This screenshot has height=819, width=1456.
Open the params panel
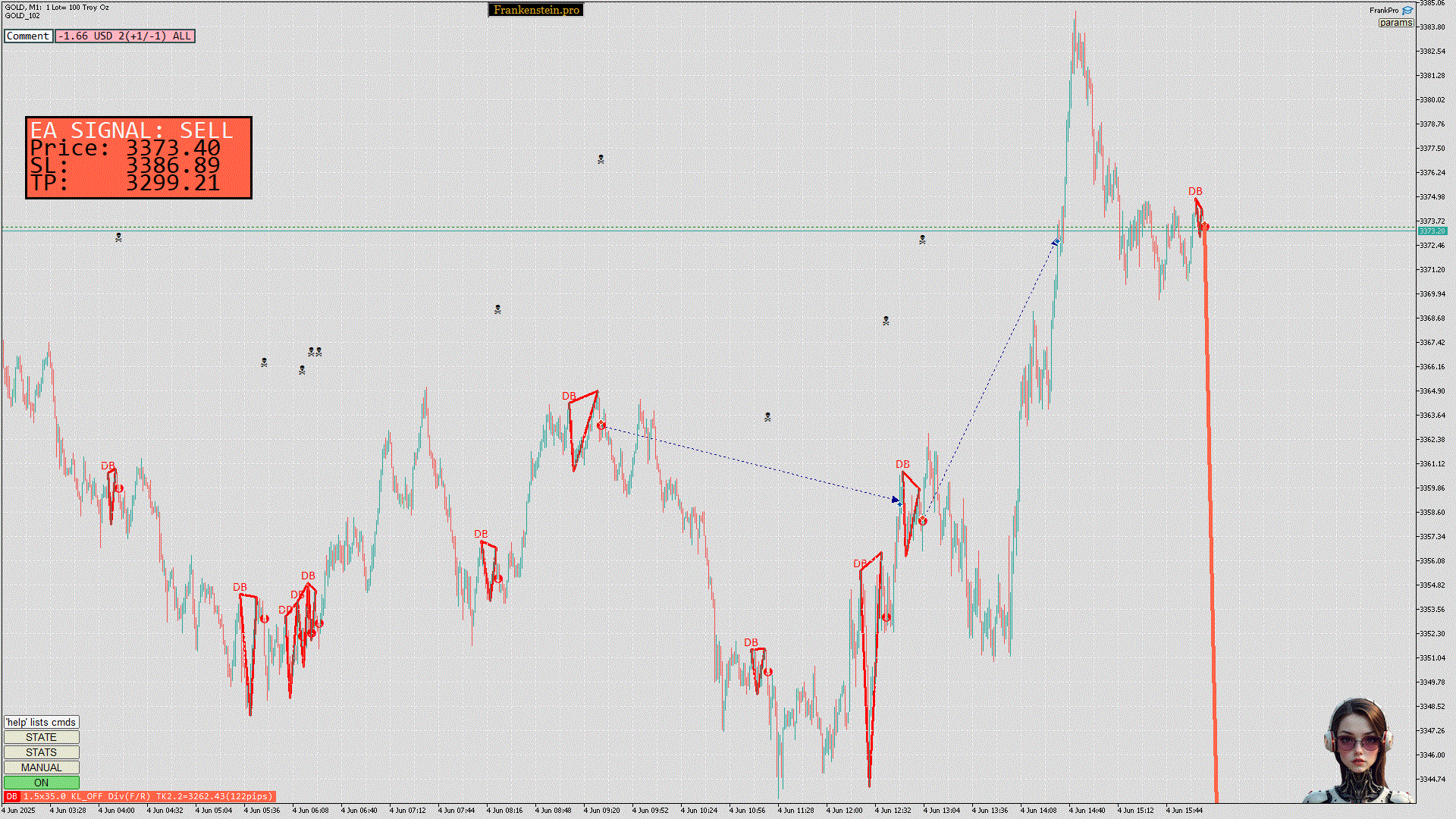[1395, 23]
